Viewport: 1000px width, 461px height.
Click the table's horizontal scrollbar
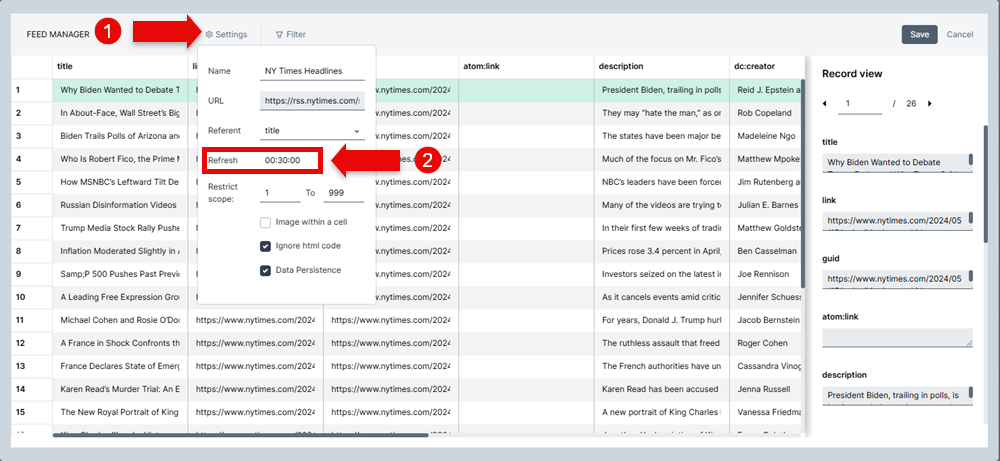coord(240,435)
